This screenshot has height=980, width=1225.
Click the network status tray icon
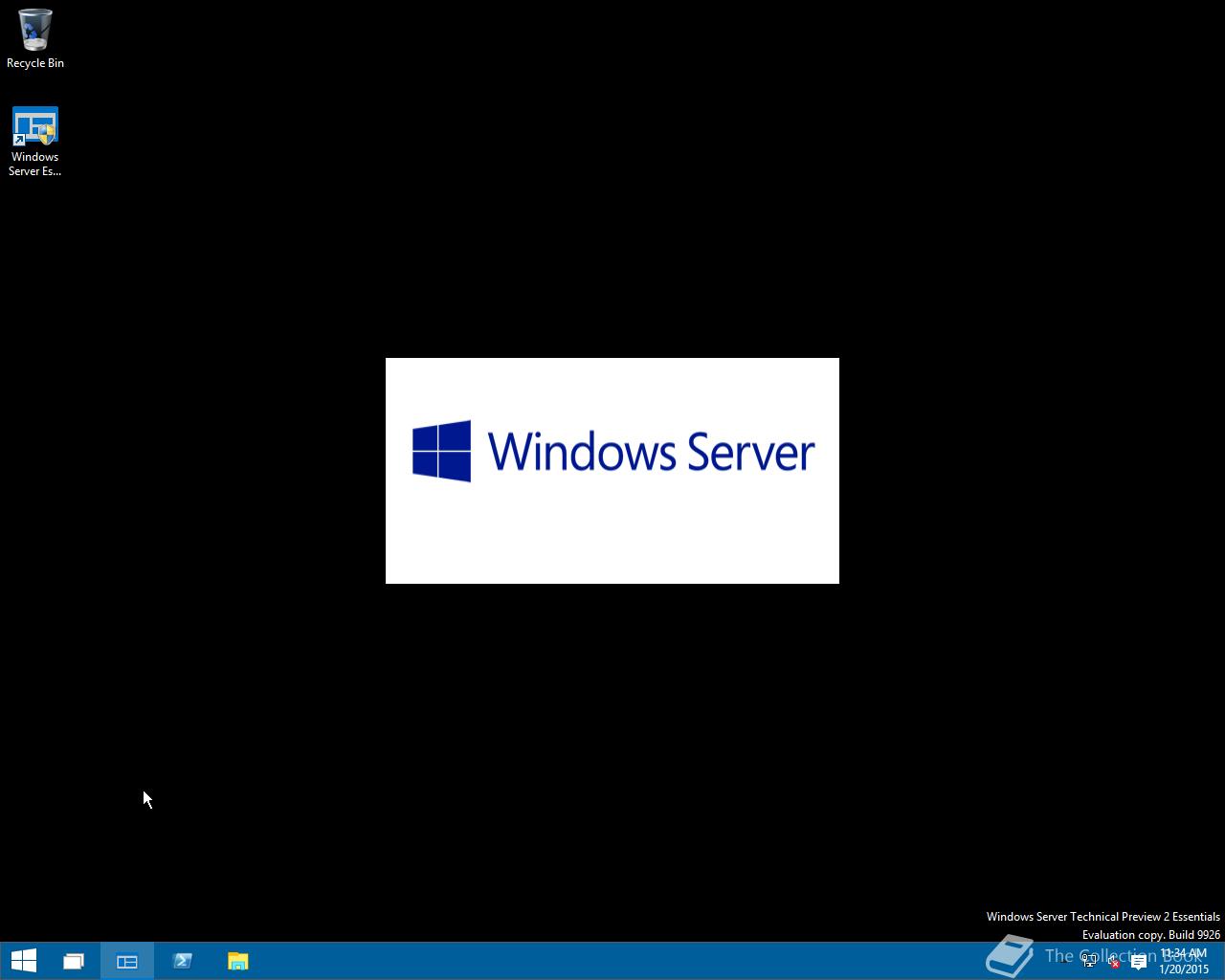(x=1089, y=961)
